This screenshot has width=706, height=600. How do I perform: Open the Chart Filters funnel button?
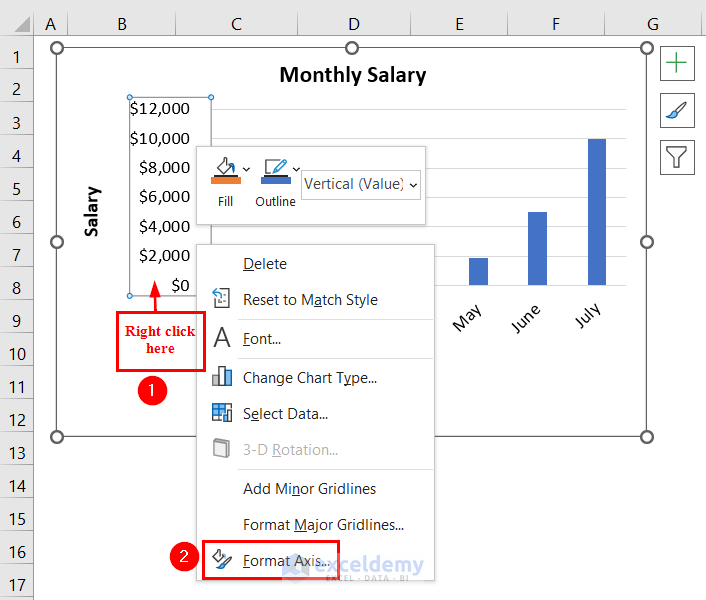(677, 158)
